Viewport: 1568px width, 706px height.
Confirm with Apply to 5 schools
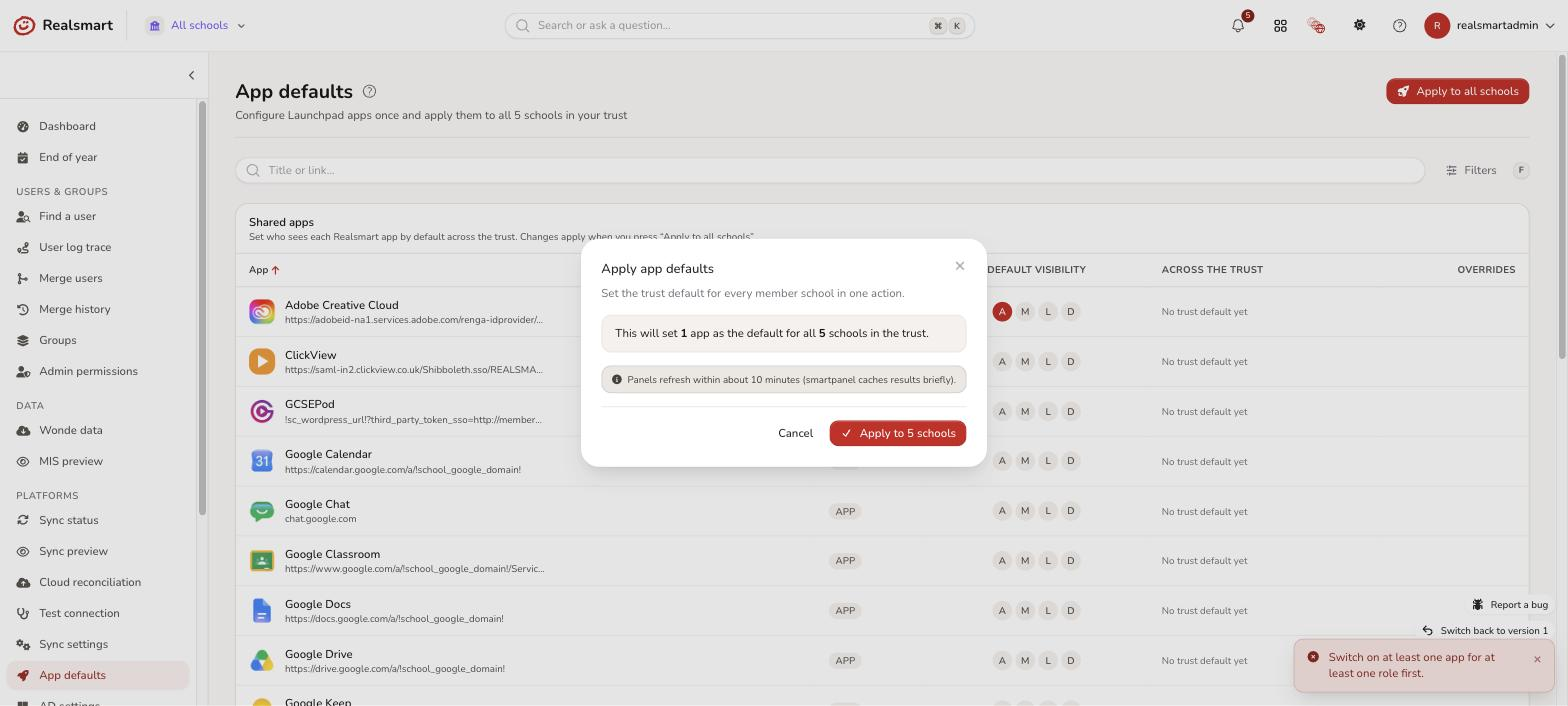897,433
